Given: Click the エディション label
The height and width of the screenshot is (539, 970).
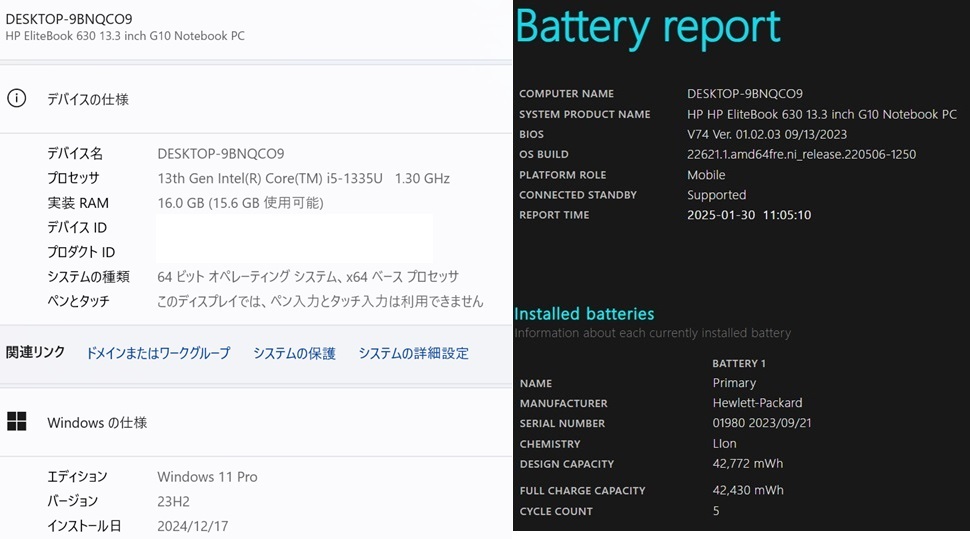Looking at the screenshot, I should point(77,476).
